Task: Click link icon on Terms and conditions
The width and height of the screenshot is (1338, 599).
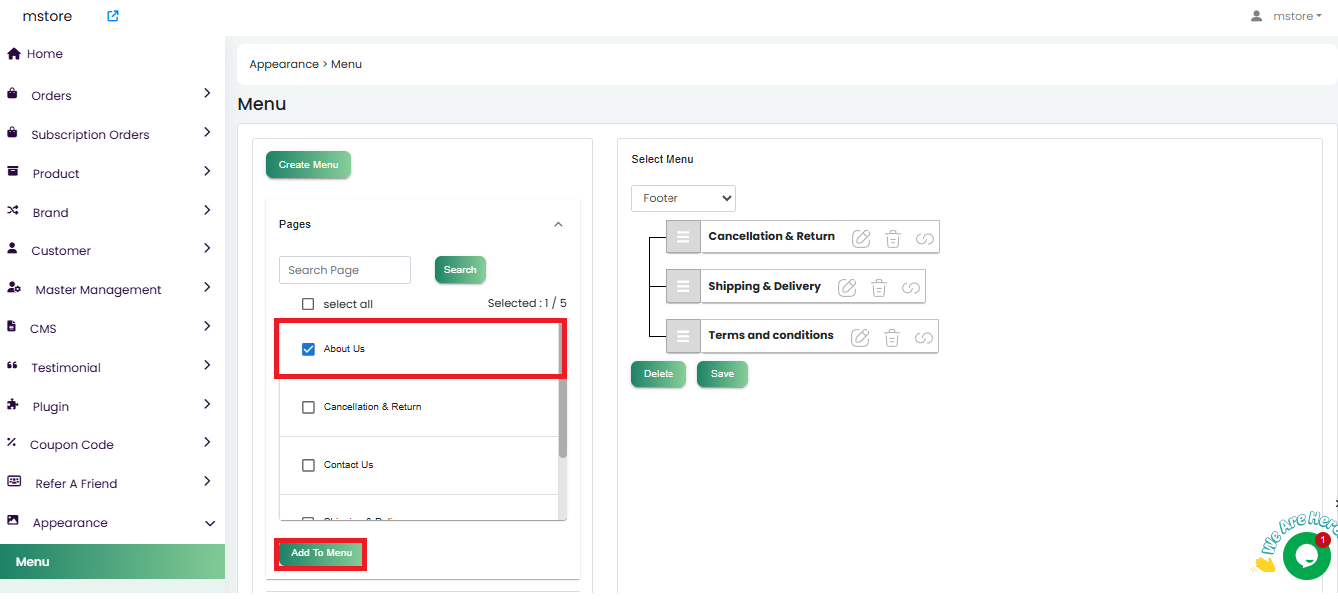Action: coord(924,338)
